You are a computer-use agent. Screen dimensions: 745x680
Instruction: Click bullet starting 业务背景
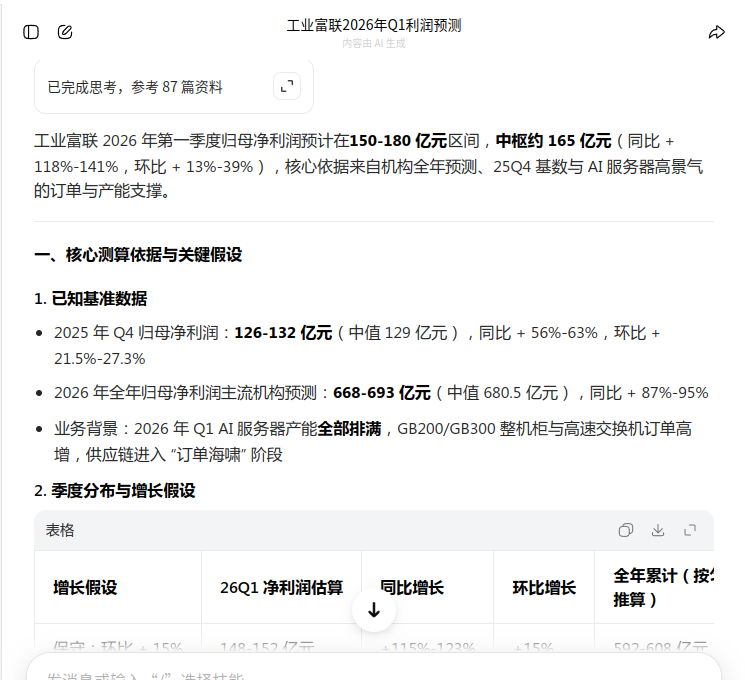click(373, 441)
